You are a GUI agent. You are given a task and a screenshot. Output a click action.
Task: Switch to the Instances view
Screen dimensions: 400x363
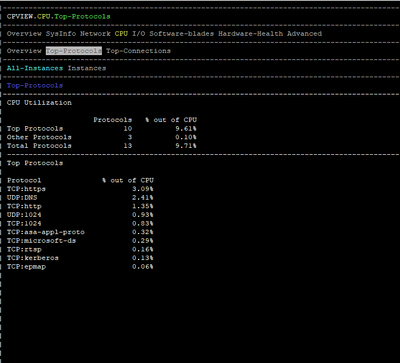coord(87,68)
